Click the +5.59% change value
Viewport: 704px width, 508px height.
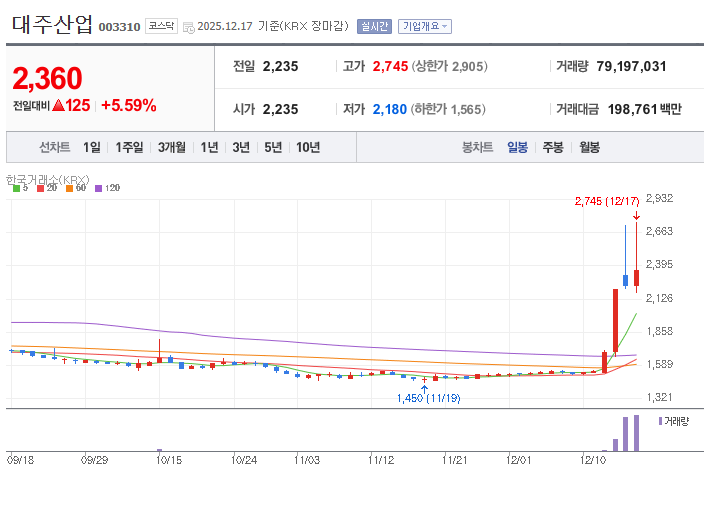pyautogui.click(x=129, y=106)
